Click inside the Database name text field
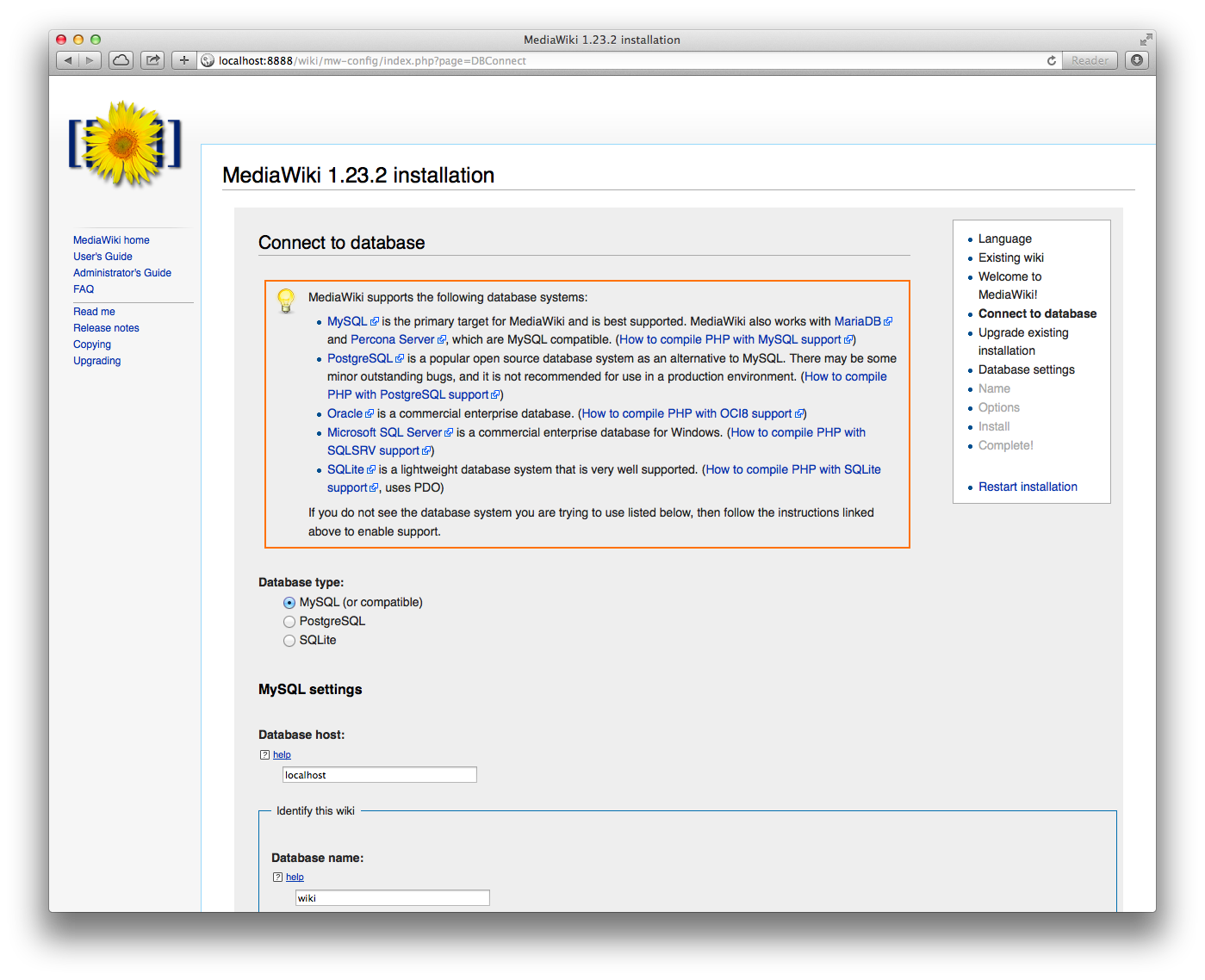The height and width of the screenshot is (980, 1205). [x=392, y=897]
